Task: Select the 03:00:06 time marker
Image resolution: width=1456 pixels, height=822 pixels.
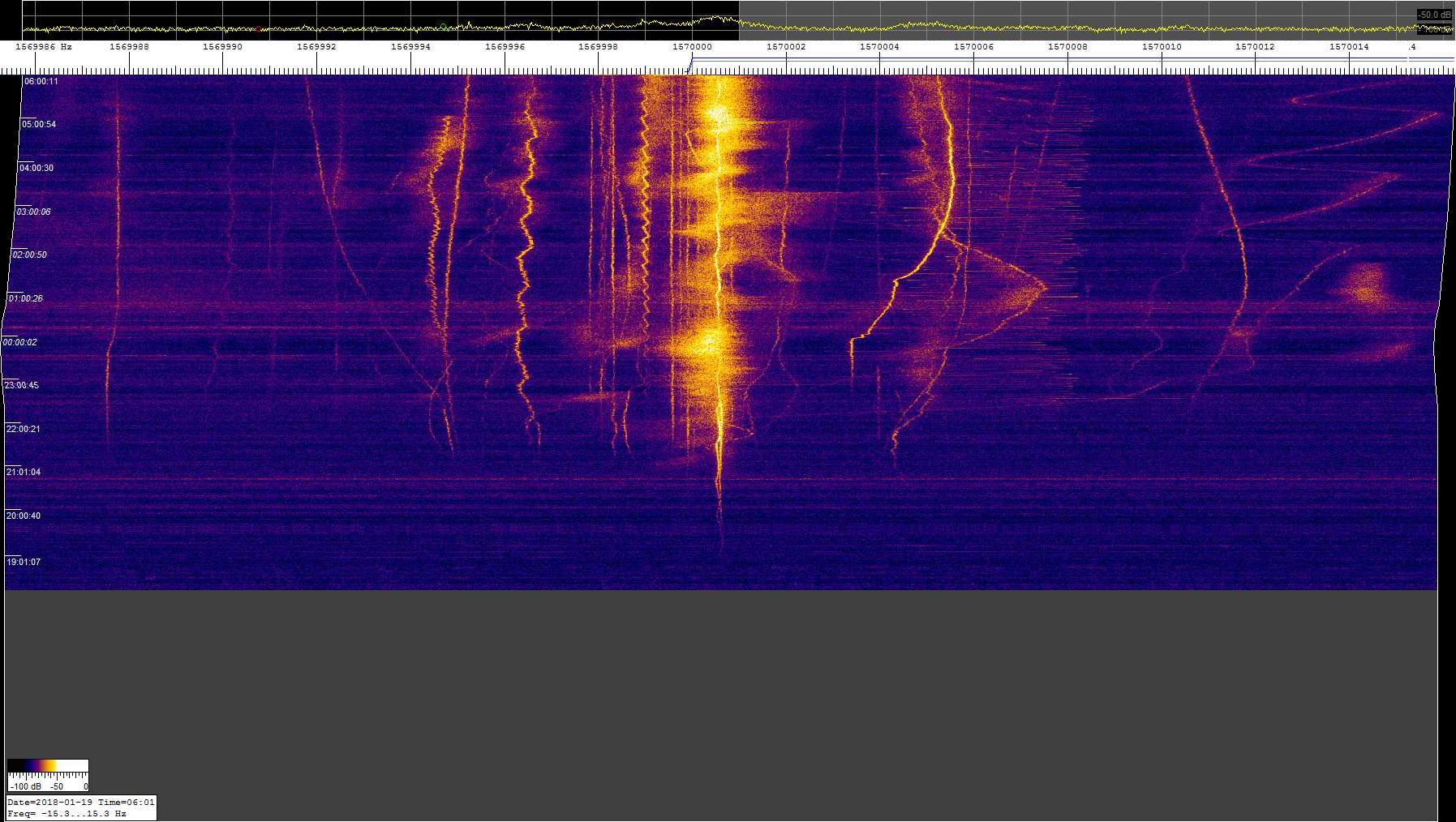Action: [x=33, y=212]
